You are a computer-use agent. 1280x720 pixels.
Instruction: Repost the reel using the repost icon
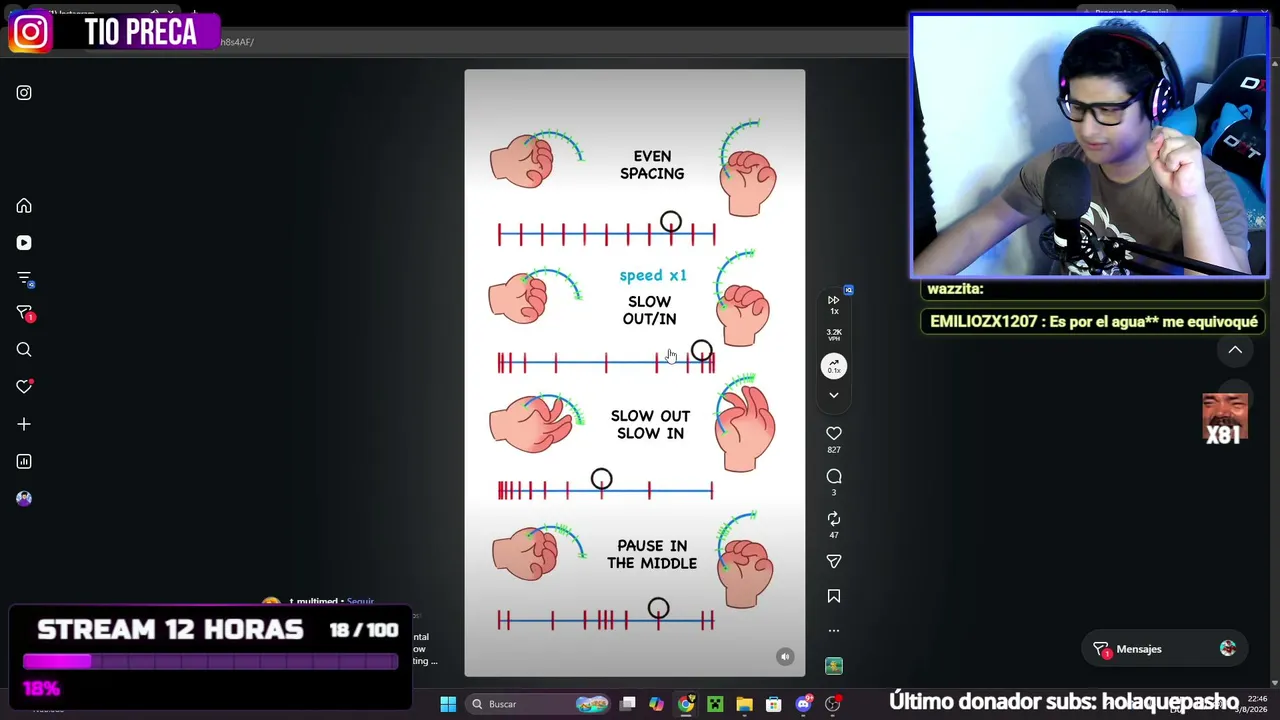(x=834, y=519)
